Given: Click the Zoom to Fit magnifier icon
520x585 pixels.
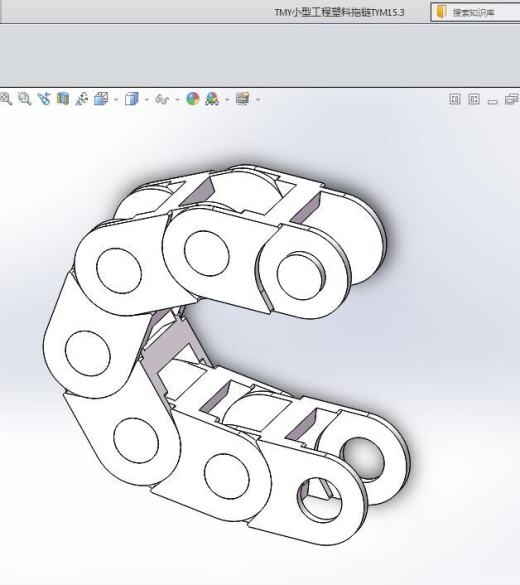Looking at the screenshot, I should [x=6, y=99].
